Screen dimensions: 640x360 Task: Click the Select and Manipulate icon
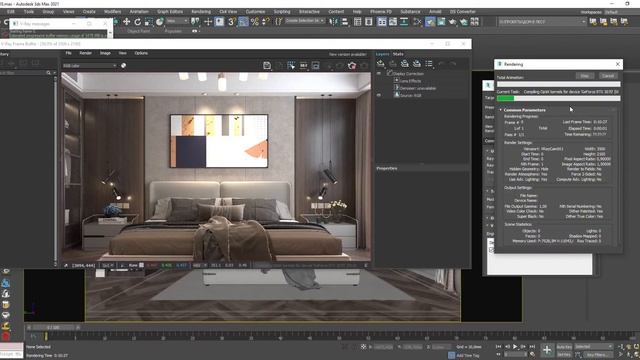tap(208, 22)
